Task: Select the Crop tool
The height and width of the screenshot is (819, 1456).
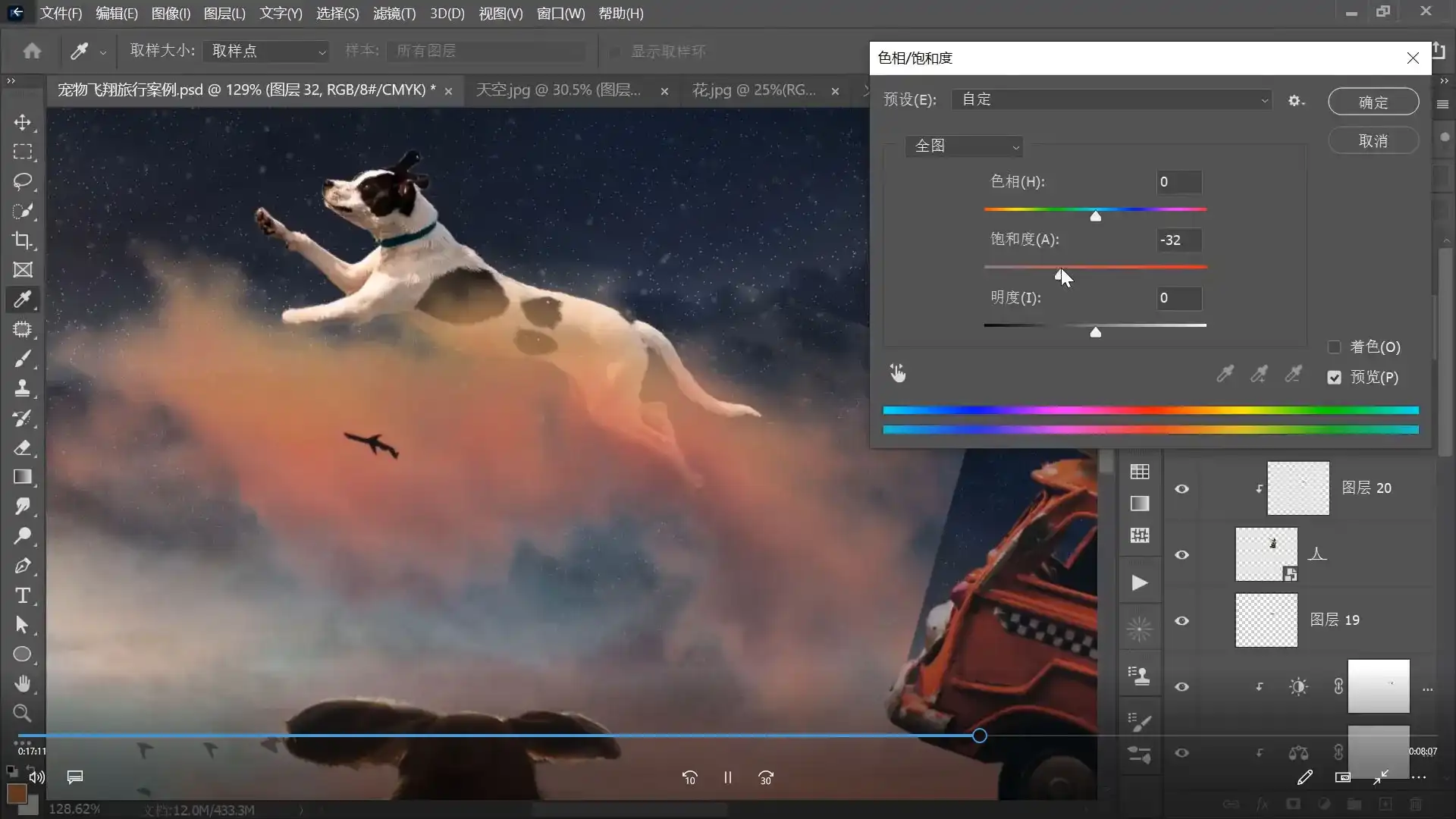Action: click(x=23, y=240)
